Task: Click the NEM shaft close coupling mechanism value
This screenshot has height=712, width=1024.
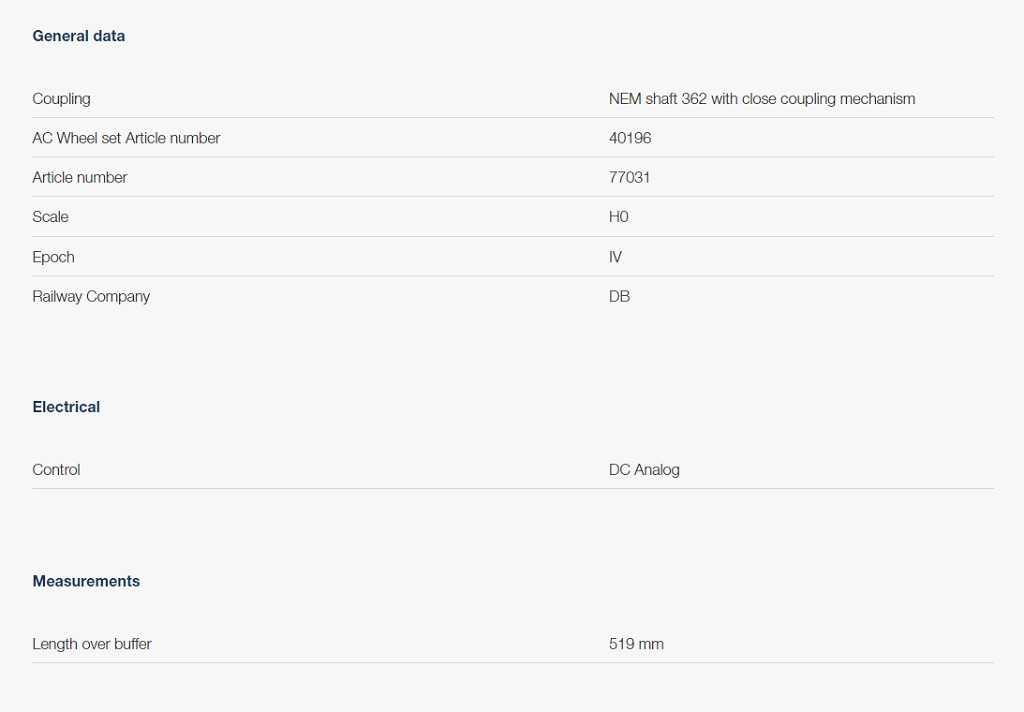Action: coord(761,99)
